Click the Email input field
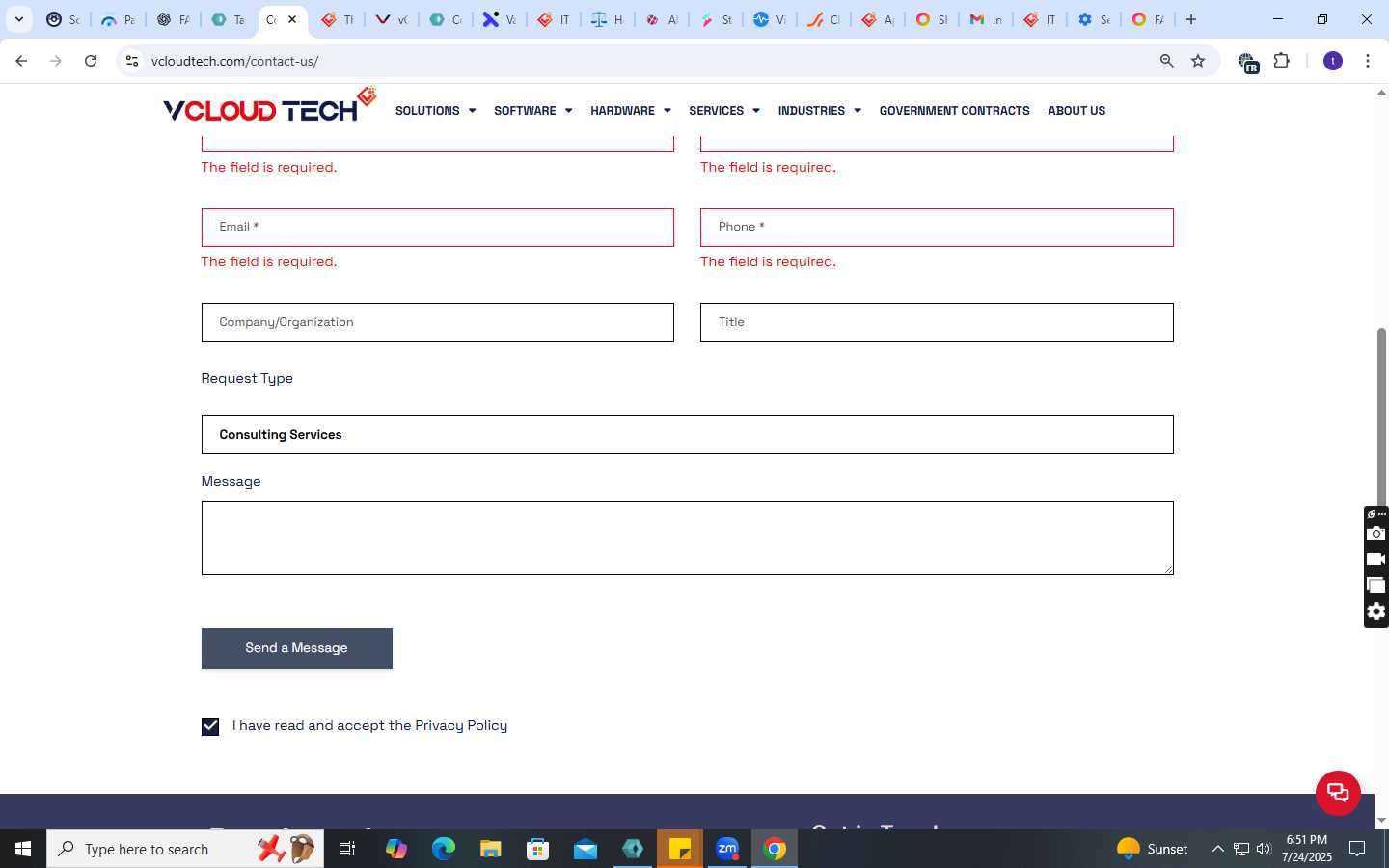Screen dimensions: 1389x868 (437, 228)
